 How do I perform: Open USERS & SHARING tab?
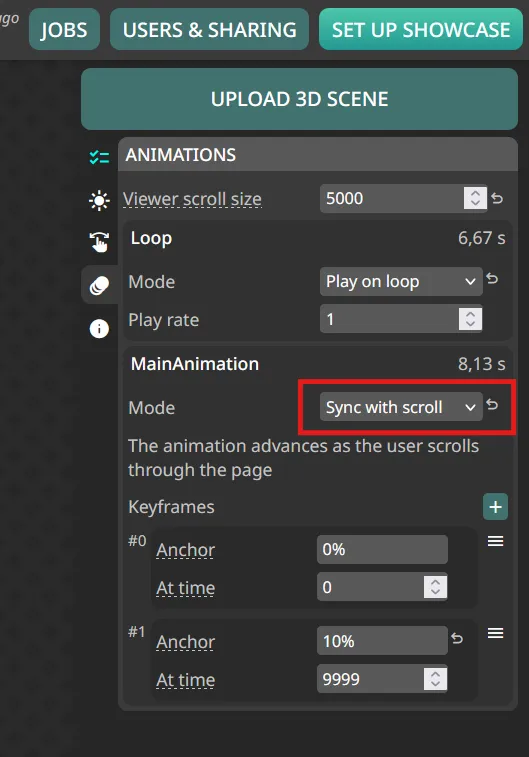(209, 29)
